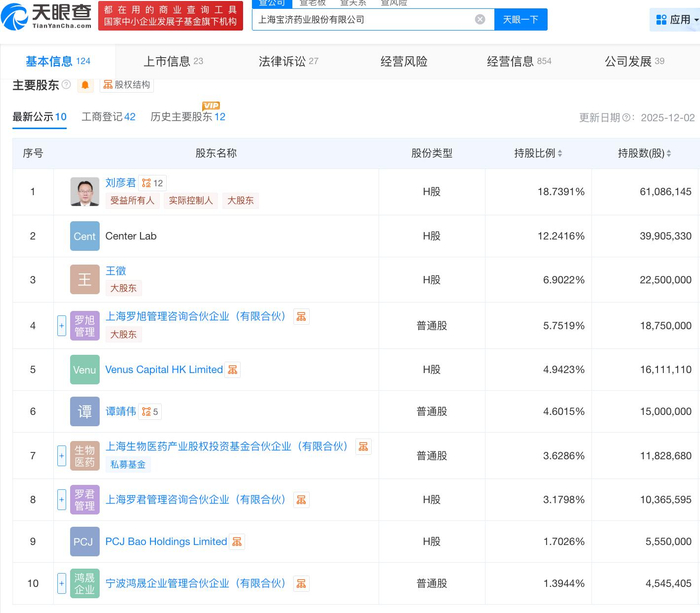Click the bell alert icon beside 主要股东
This screenshot has height=613, width=700.
[x=85, y=85]
